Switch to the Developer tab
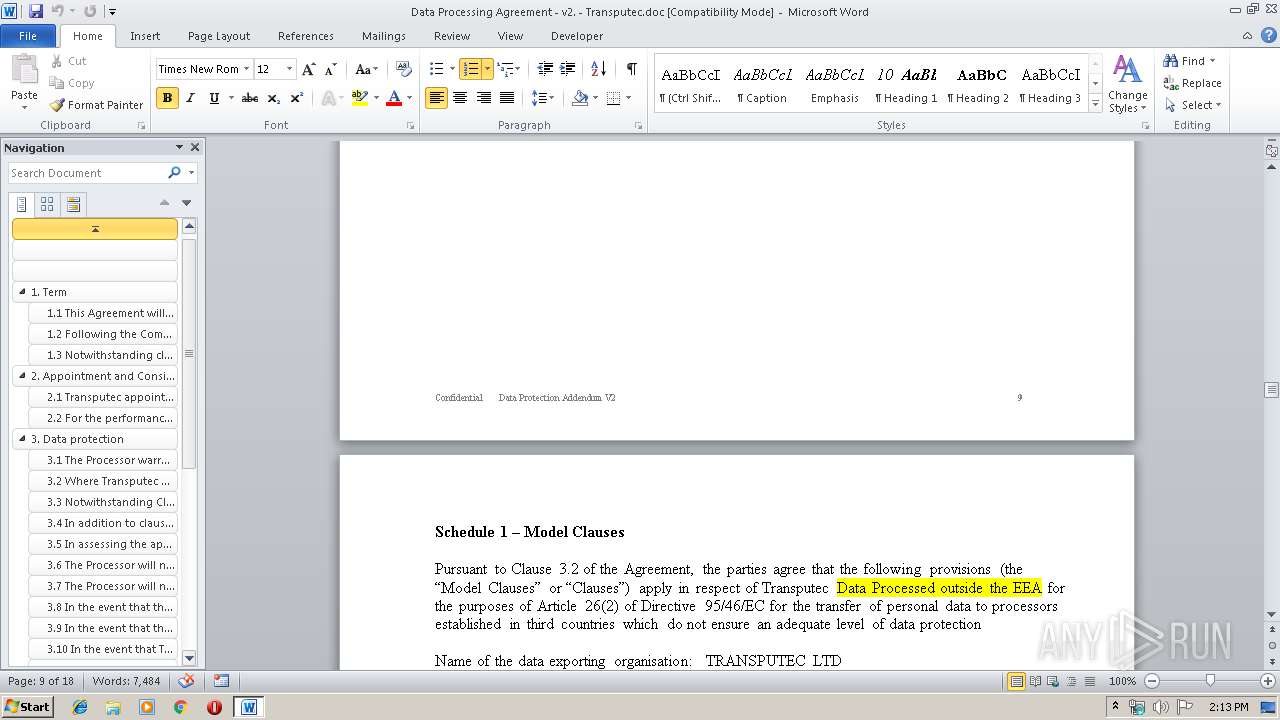This screenshot has width=1280, height=720. 577,36
